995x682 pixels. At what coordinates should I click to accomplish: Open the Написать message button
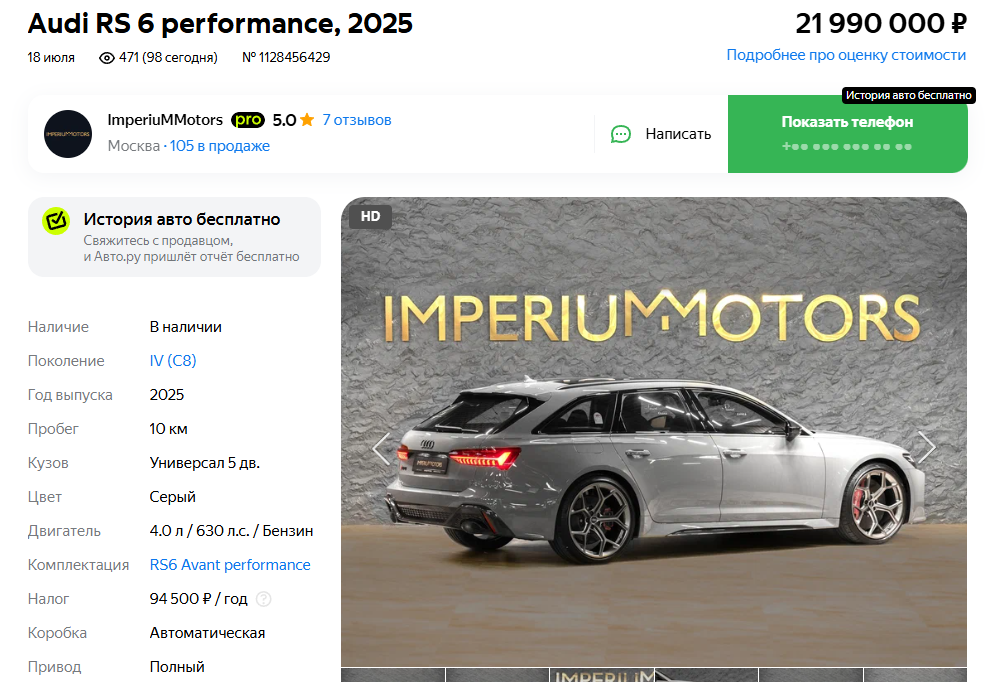tap(661, 134)
